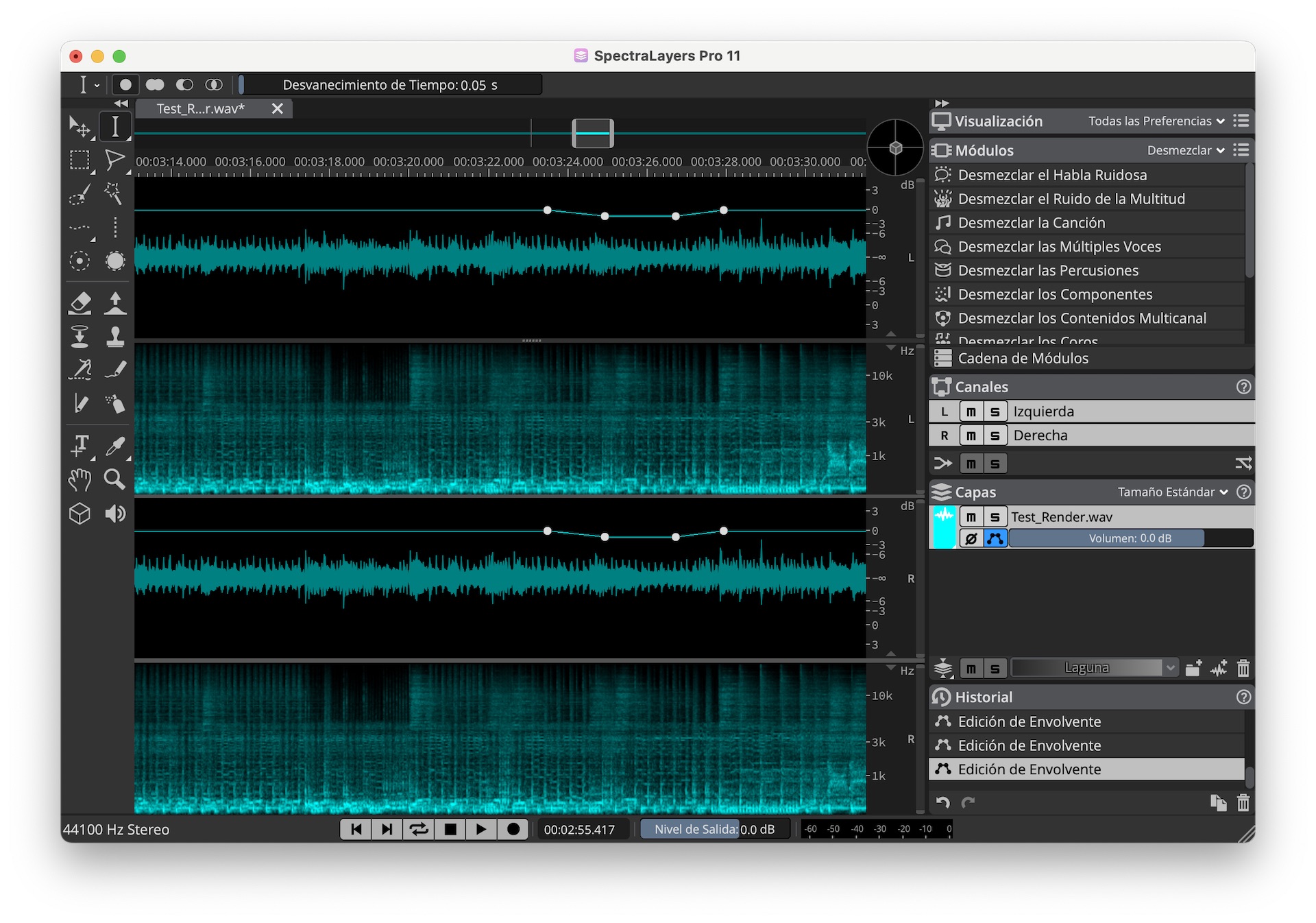Open Cadena de Módulos
This screenshot has width=1316, height=923.
coord(1023,358)
